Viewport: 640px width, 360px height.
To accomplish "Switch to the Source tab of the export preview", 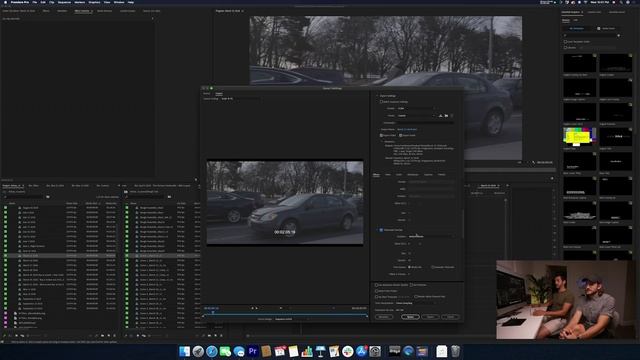I will click(207, 93).
